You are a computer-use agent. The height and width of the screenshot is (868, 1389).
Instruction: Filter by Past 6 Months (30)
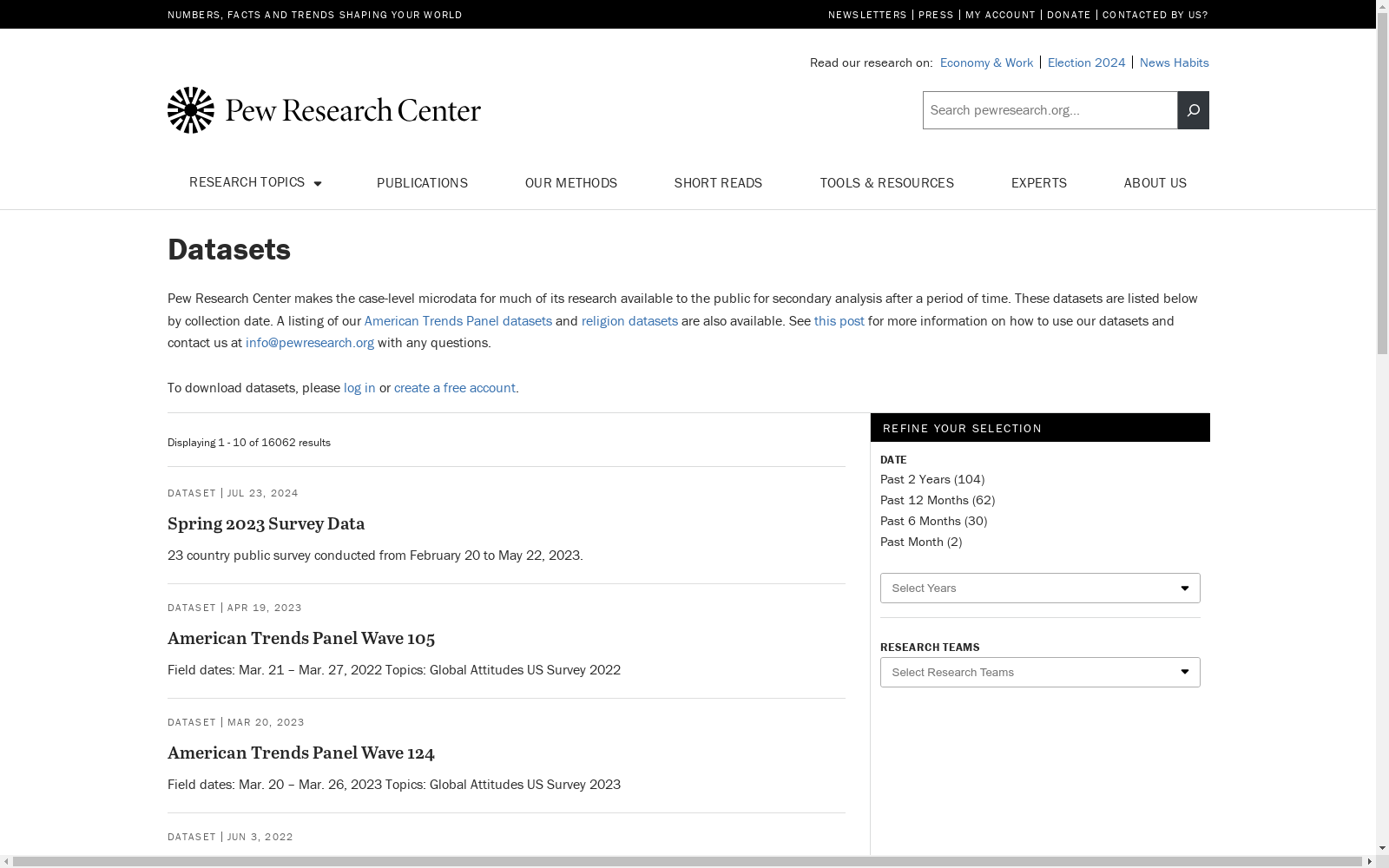[x=934, y=521]
